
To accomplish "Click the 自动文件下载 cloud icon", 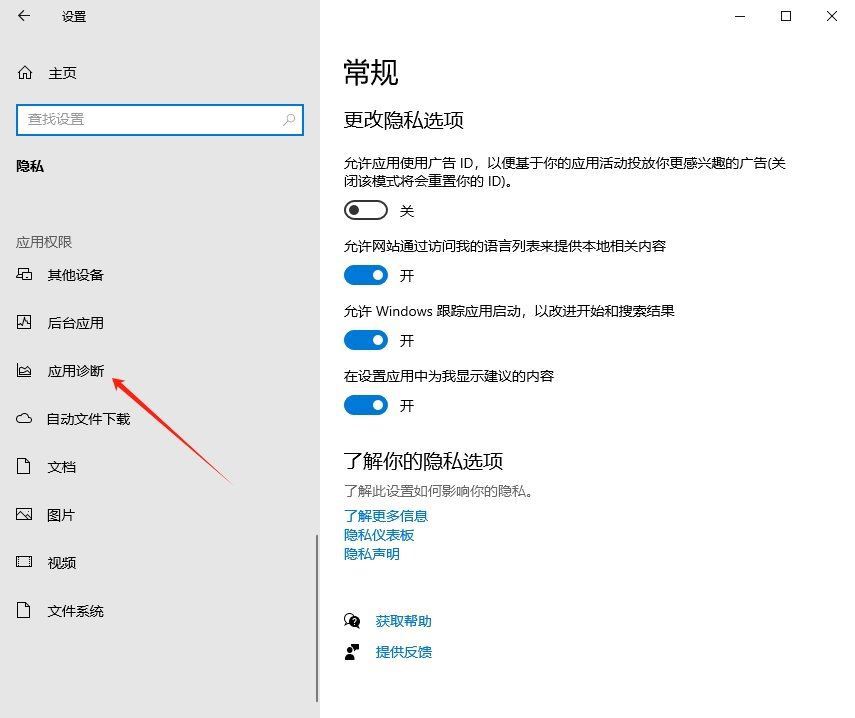I will (x=24, y=418).
